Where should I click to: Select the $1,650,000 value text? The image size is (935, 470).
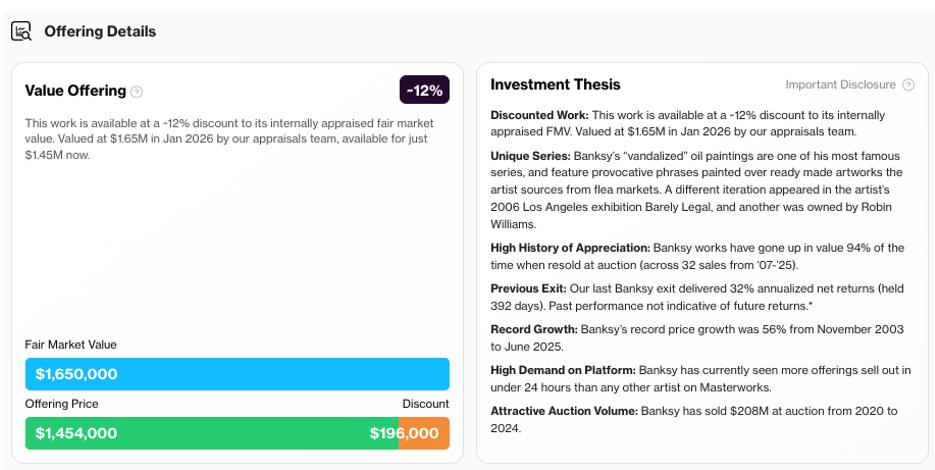76,374
